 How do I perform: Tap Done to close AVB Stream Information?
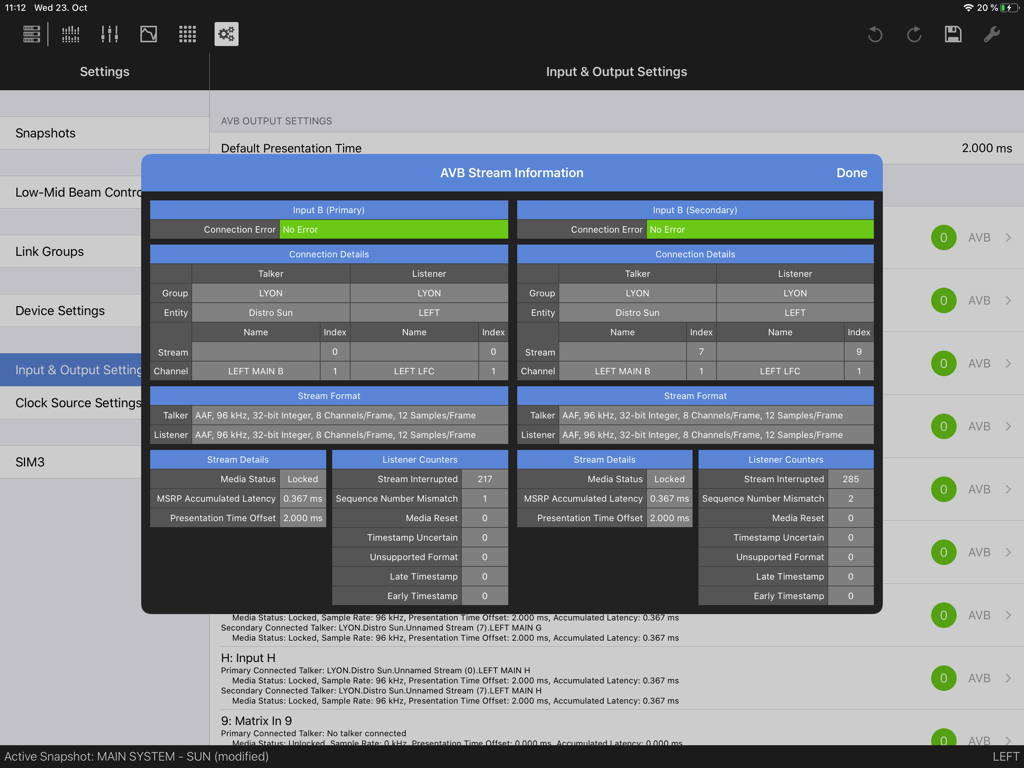pos(851,172)
